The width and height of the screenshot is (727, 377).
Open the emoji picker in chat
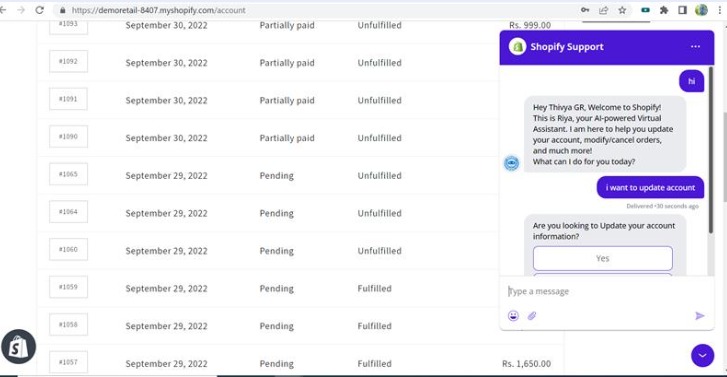[x=513, y=316]
